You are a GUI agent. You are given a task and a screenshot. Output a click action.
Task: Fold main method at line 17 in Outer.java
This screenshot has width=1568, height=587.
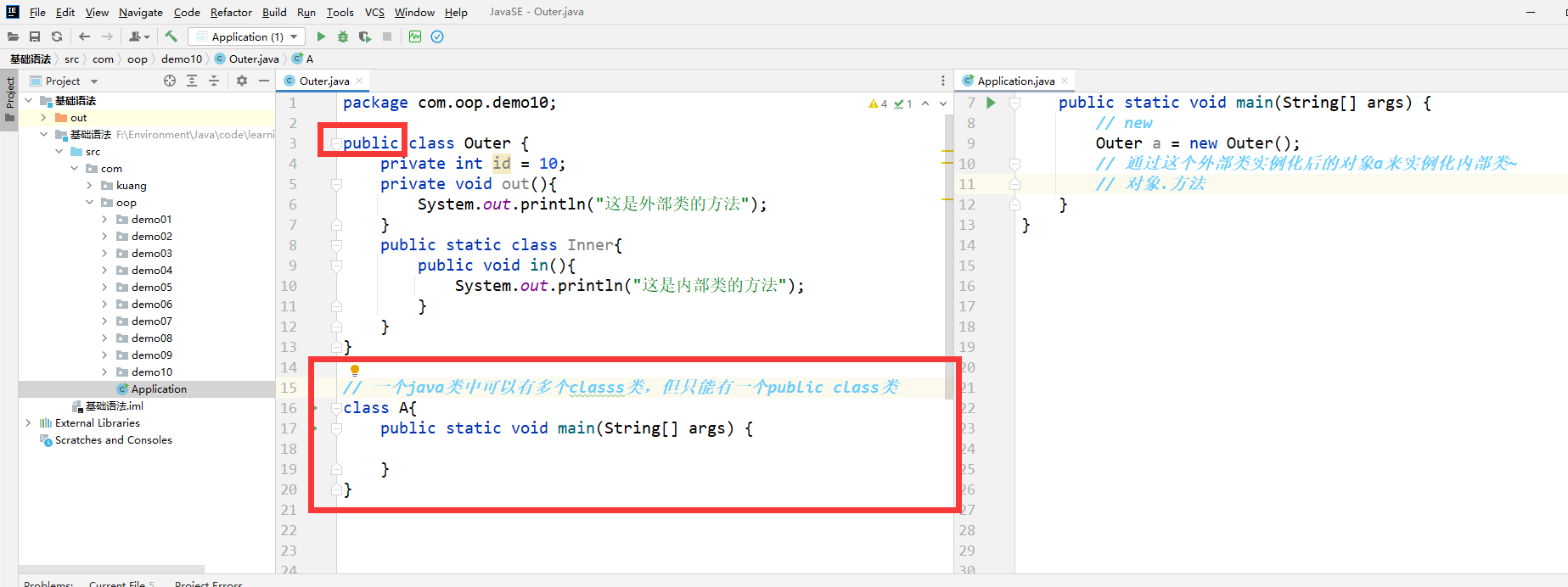tap(336, 428)
